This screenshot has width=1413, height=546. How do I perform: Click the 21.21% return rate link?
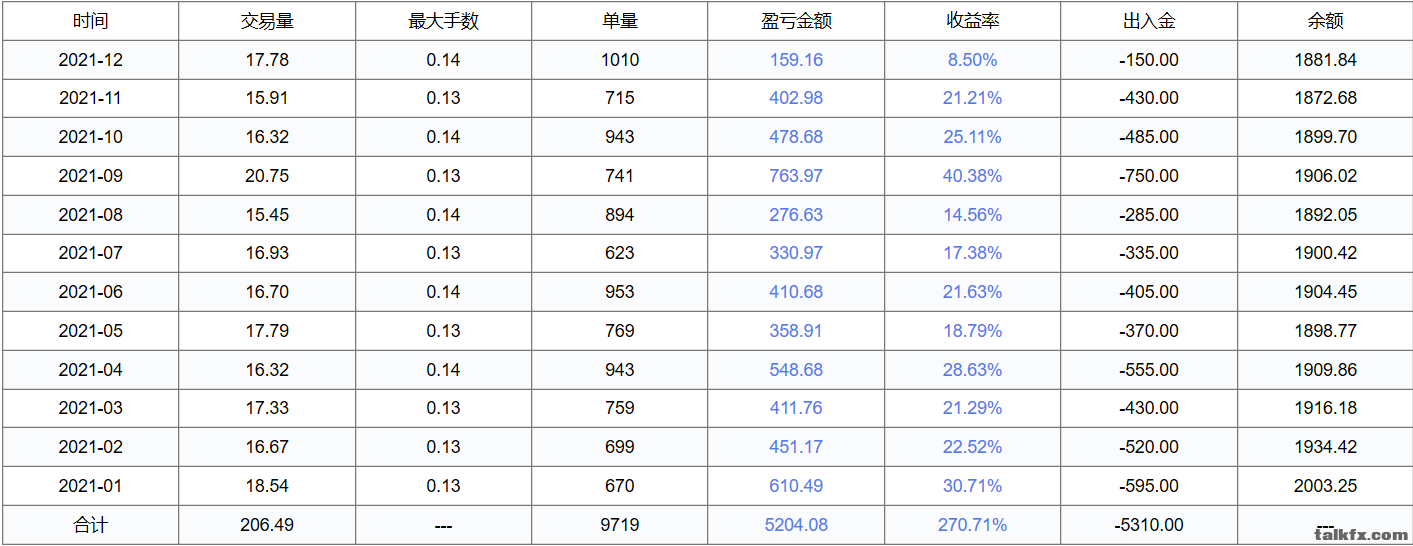[x=973, y=98]
